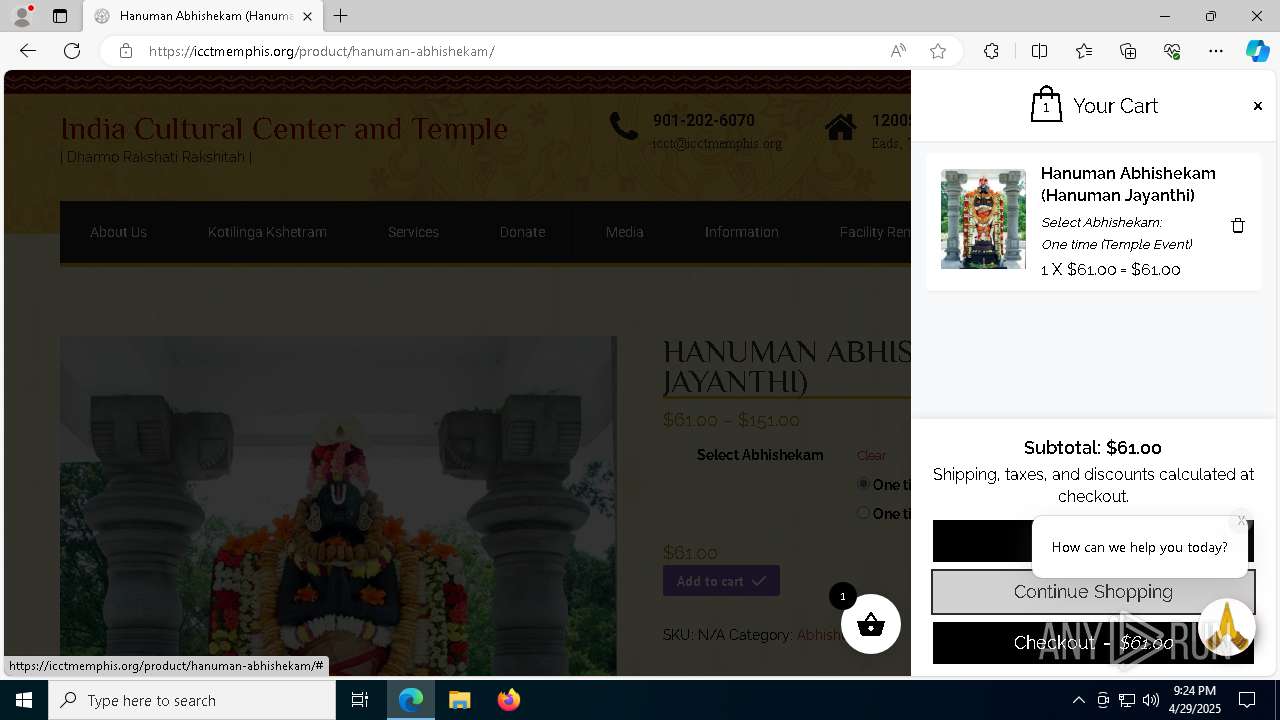Open the floating basket cart button

pos(871,624)
